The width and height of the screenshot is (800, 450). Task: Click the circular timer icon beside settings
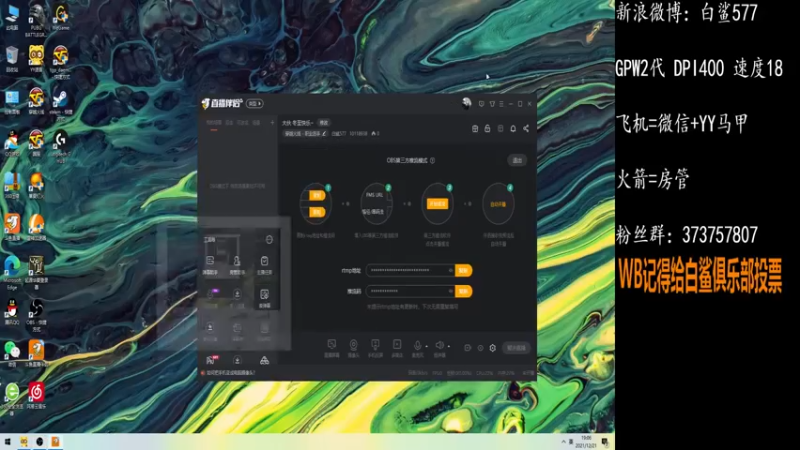click(x=480, y=348)
